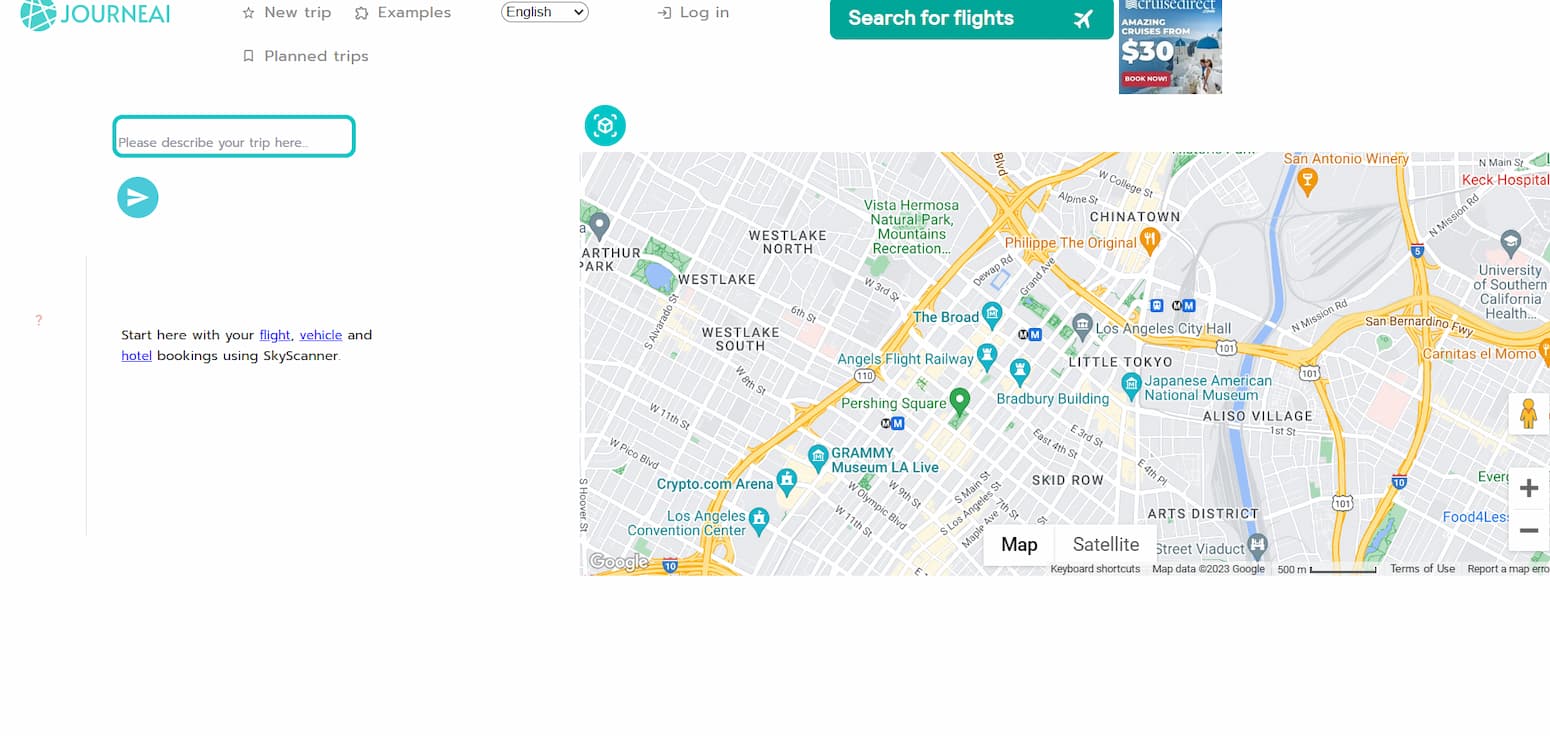Open the English language dropdown
The image size is (1550, 736).
click(545, 12)
